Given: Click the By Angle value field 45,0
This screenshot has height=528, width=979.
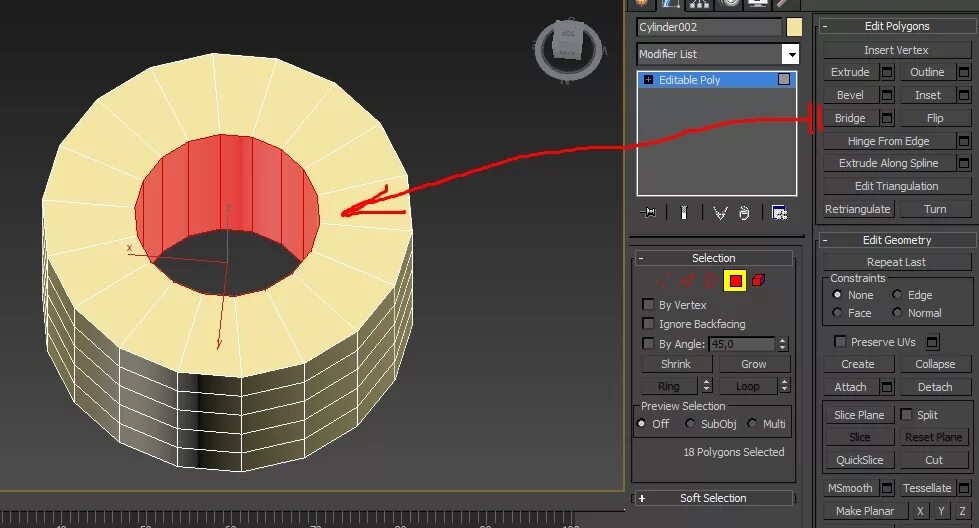Looking at the screenshot, I should point(742,344).
